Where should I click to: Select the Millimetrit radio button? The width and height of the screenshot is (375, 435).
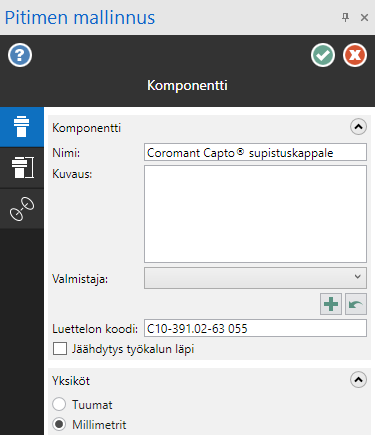tap(59, 424)
